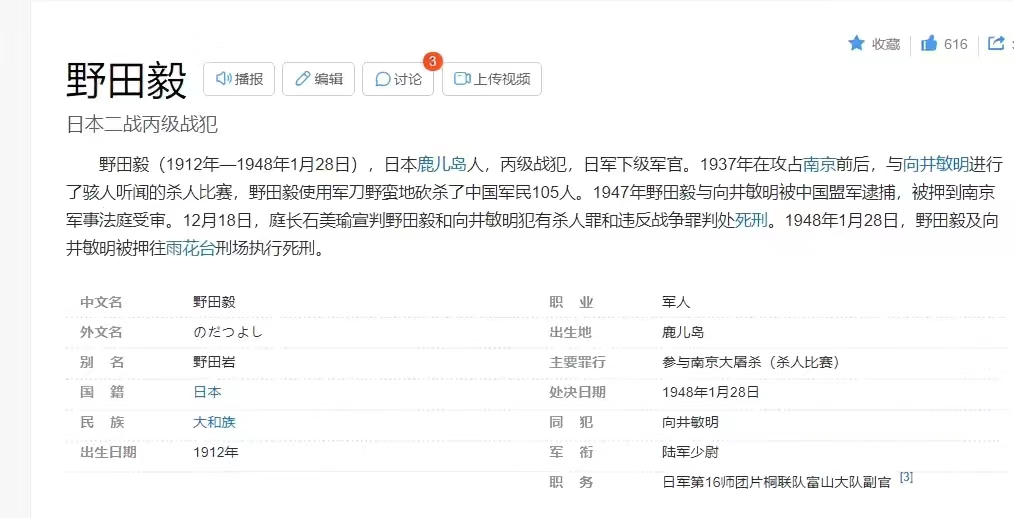Click the video camera icon in 上传视频
This screenshot has width=1014, height=518.
462,79
